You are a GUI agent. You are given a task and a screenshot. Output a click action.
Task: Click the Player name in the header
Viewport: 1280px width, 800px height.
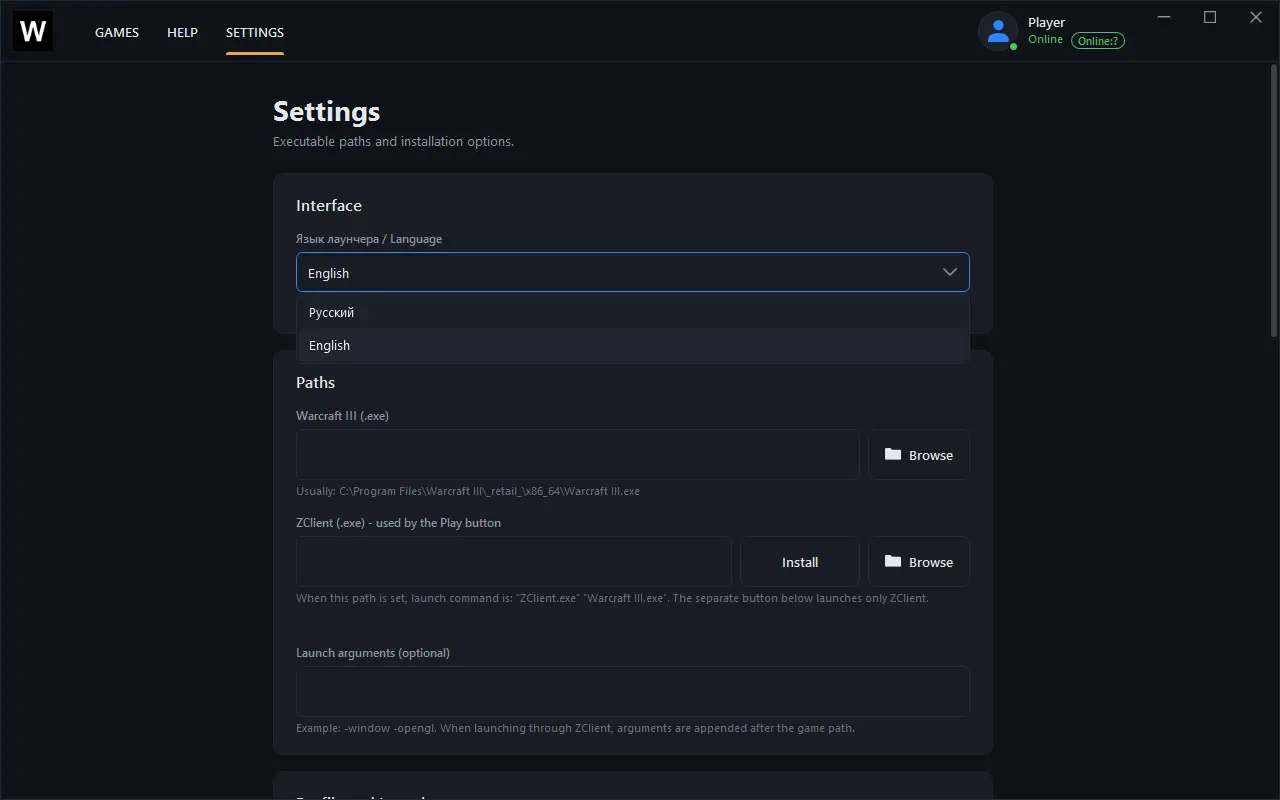1047,22
